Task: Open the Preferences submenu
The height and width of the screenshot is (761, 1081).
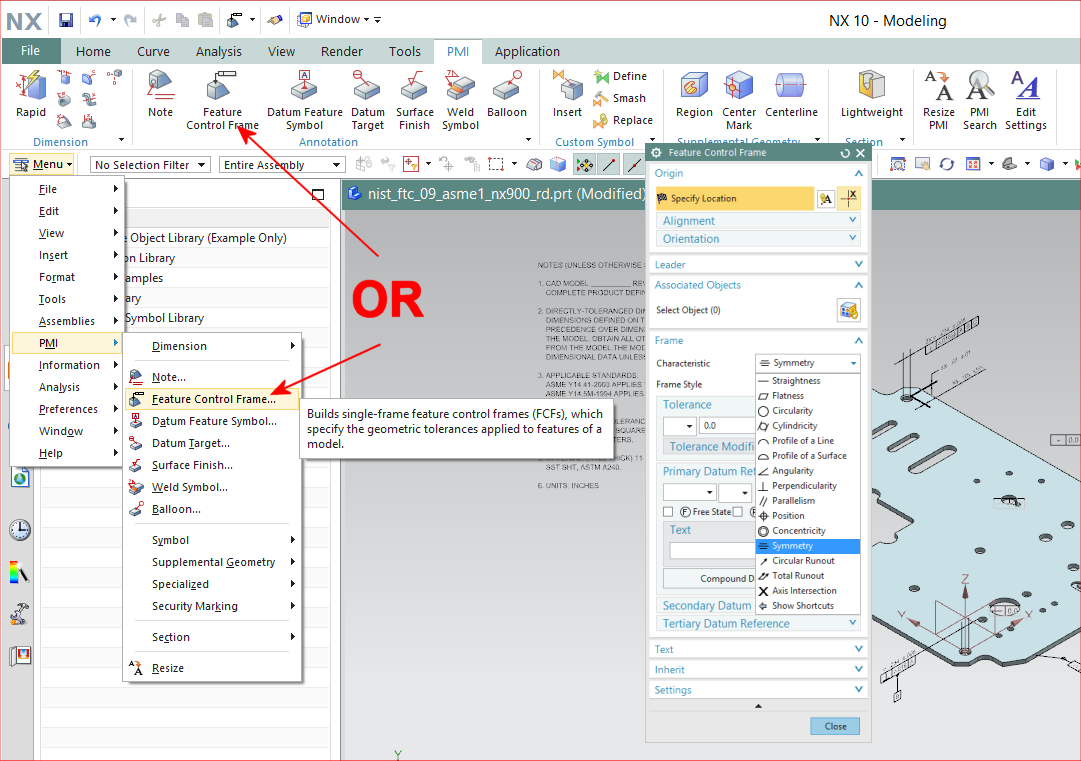Action: click(68, 409)
